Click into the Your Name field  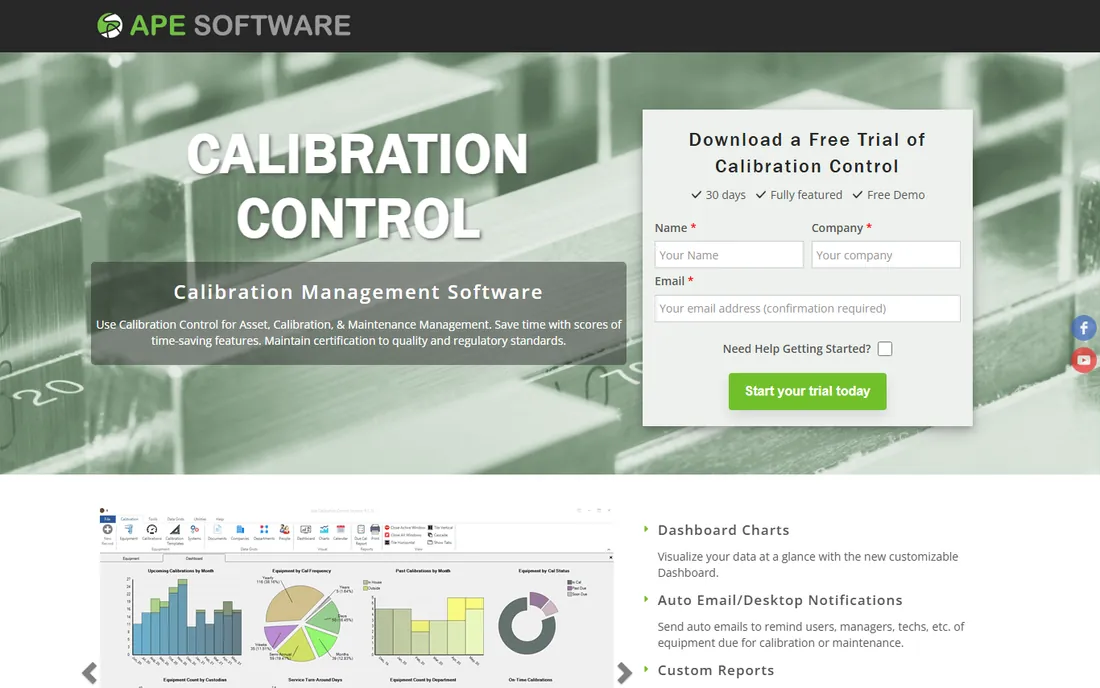(729, 255)
